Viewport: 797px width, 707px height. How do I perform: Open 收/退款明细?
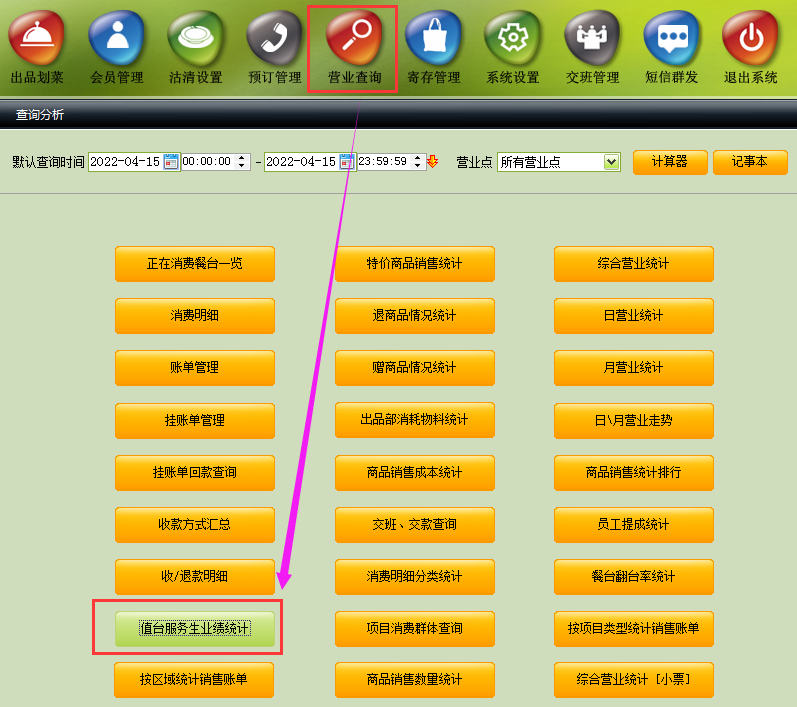195,576
